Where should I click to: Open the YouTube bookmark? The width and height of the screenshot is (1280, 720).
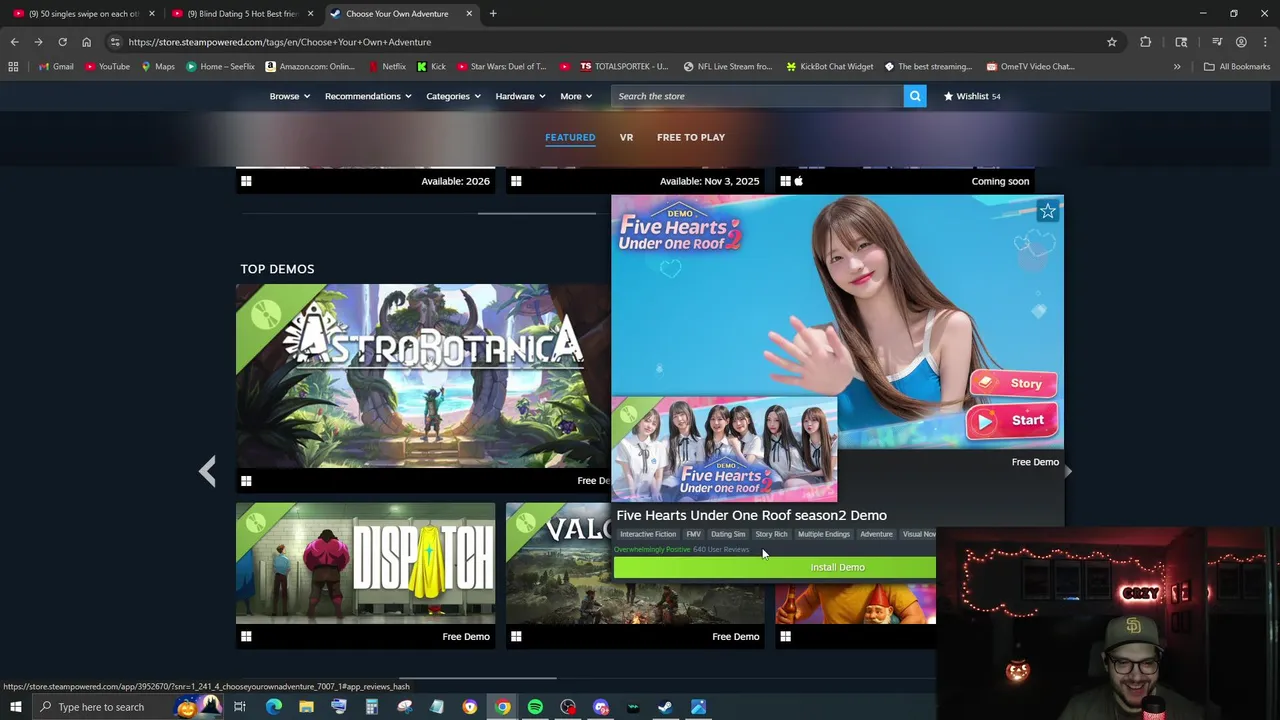107,67
